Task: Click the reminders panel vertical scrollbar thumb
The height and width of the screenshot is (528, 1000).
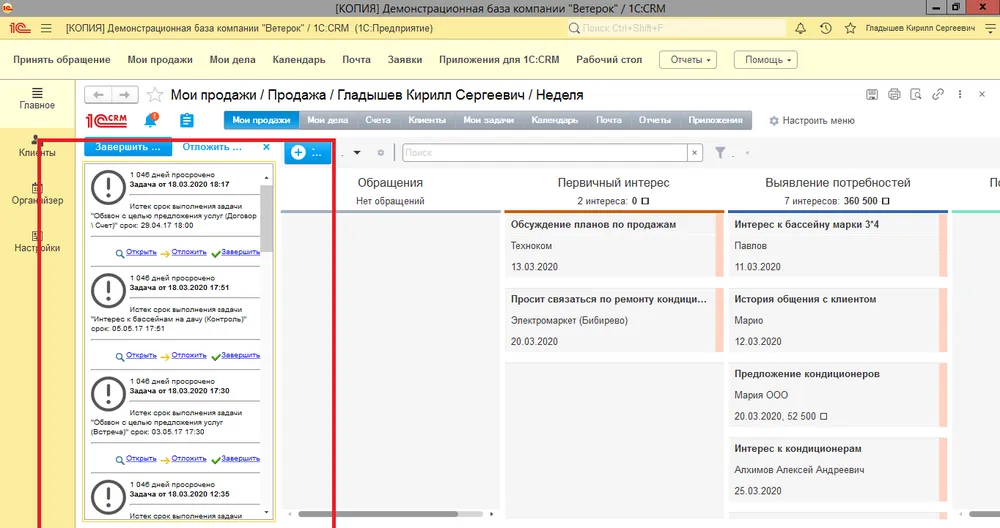Action: (267, 218)
